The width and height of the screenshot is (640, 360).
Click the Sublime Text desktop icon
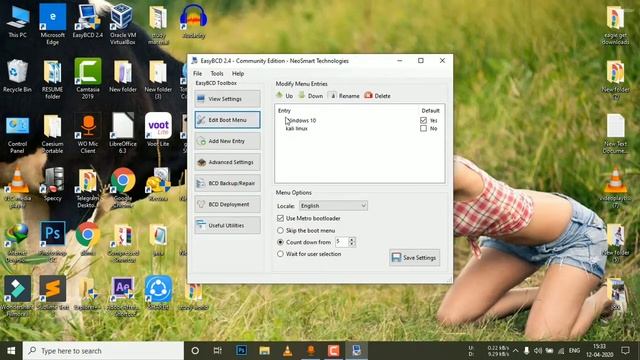pos(52,293)
